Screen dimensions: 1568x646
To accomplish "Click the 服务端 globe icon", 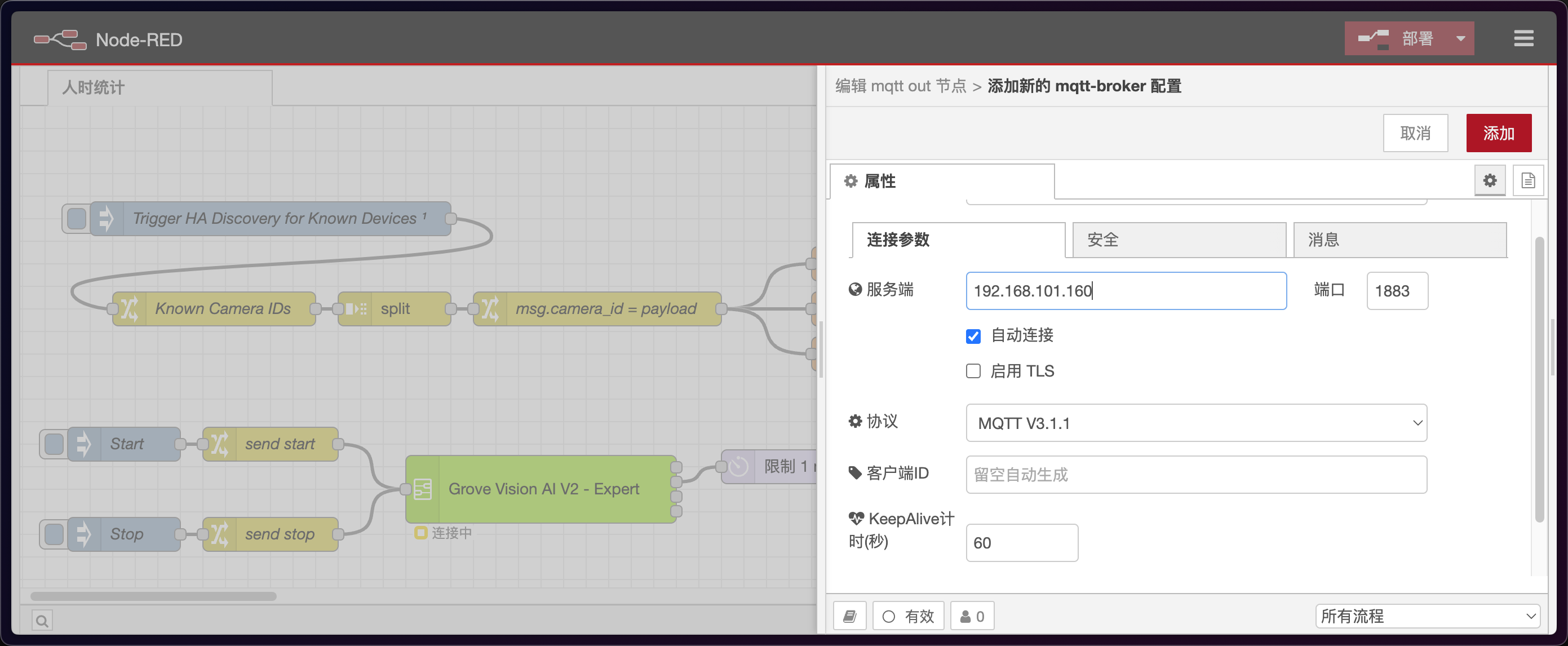I will tap(855, 289).
